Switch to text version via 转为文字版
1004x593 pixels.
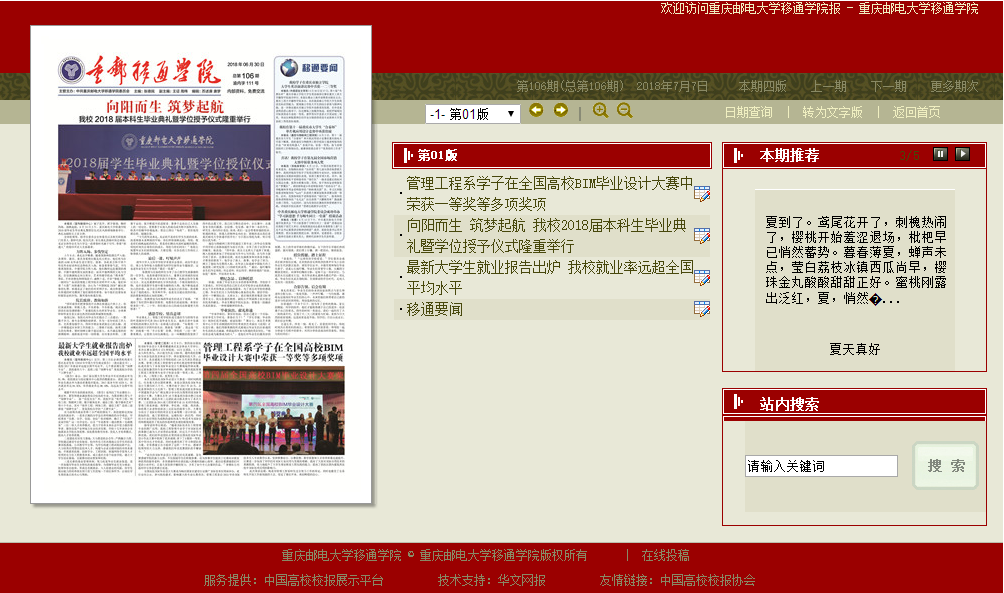[x=832, y=112]
